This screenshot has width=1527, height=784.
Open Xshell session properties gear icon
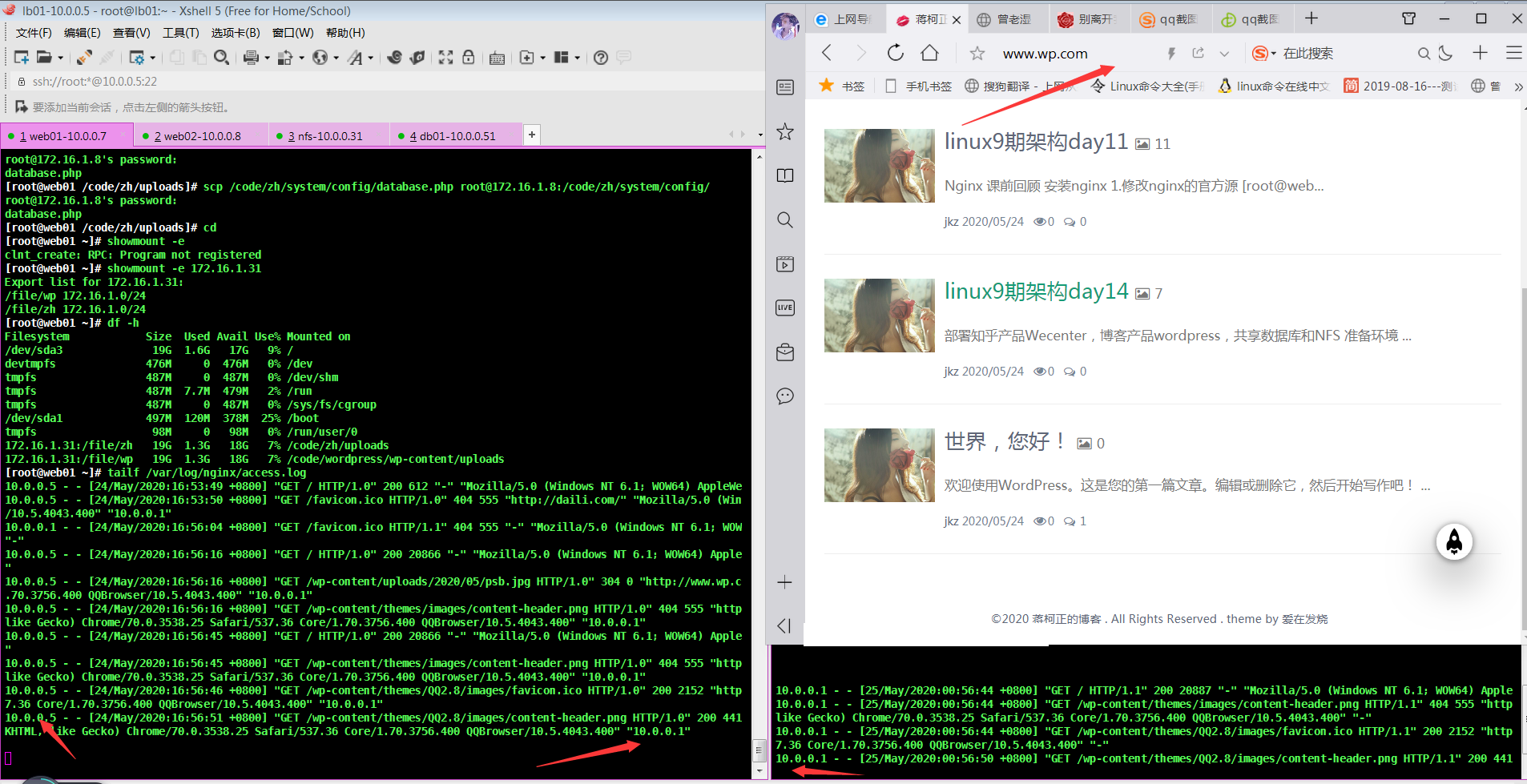pos(137,58)
